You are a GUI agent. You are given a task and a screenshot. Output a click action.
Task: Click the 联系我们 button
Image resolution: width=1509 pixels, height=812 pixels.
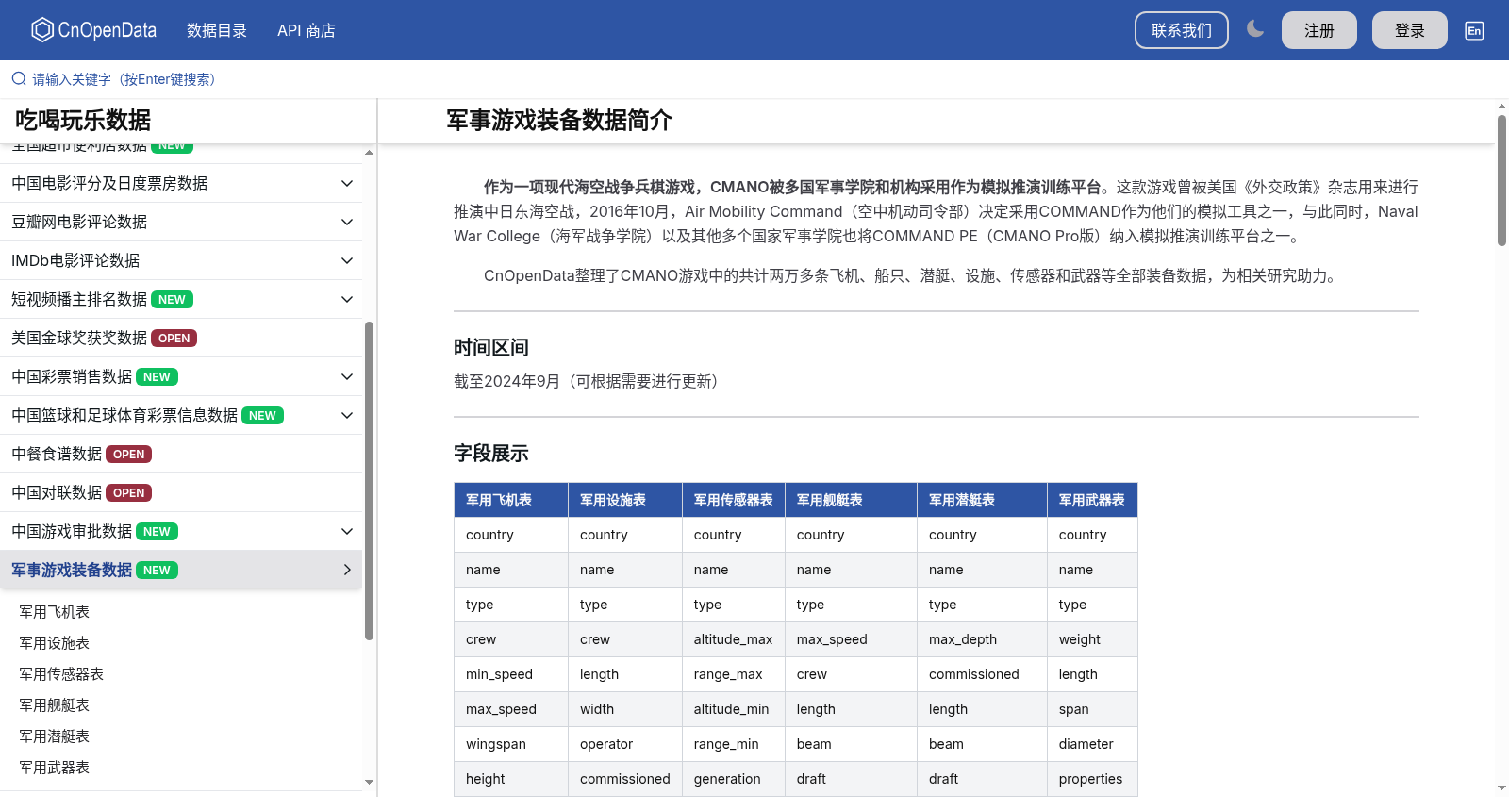click(1182, 30)
